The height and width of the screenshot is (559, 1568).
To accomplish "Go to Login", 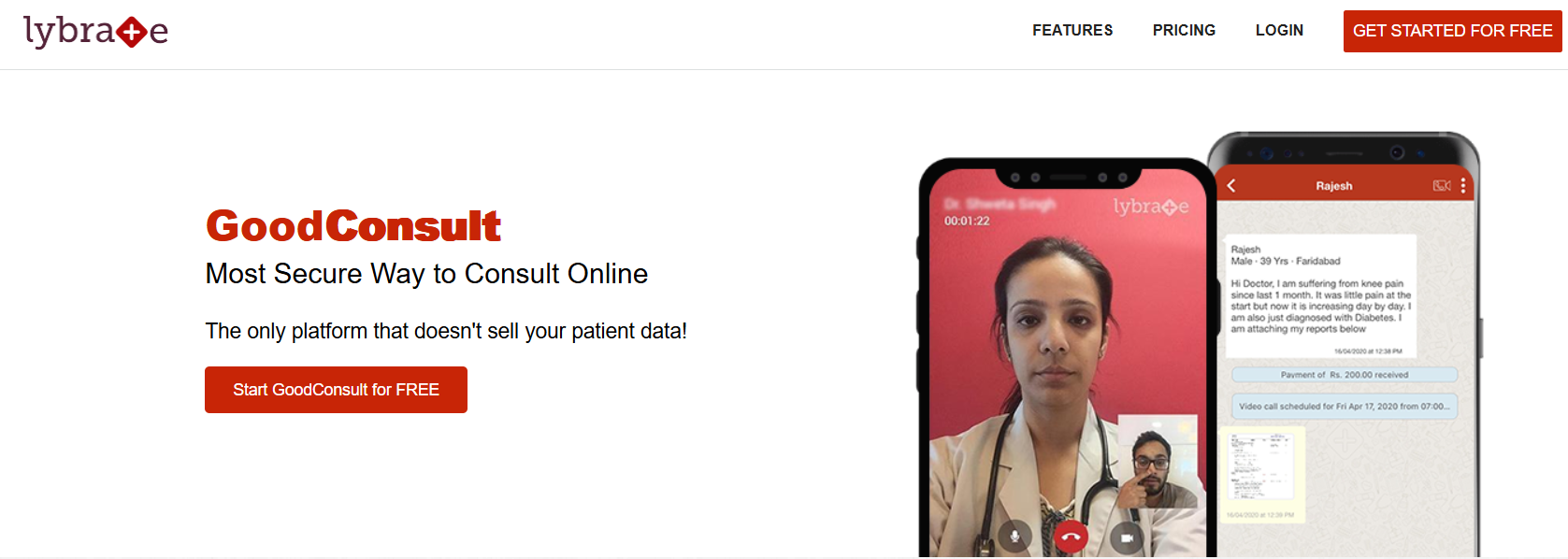I will pyautogui.click(x=1279, y=31).
